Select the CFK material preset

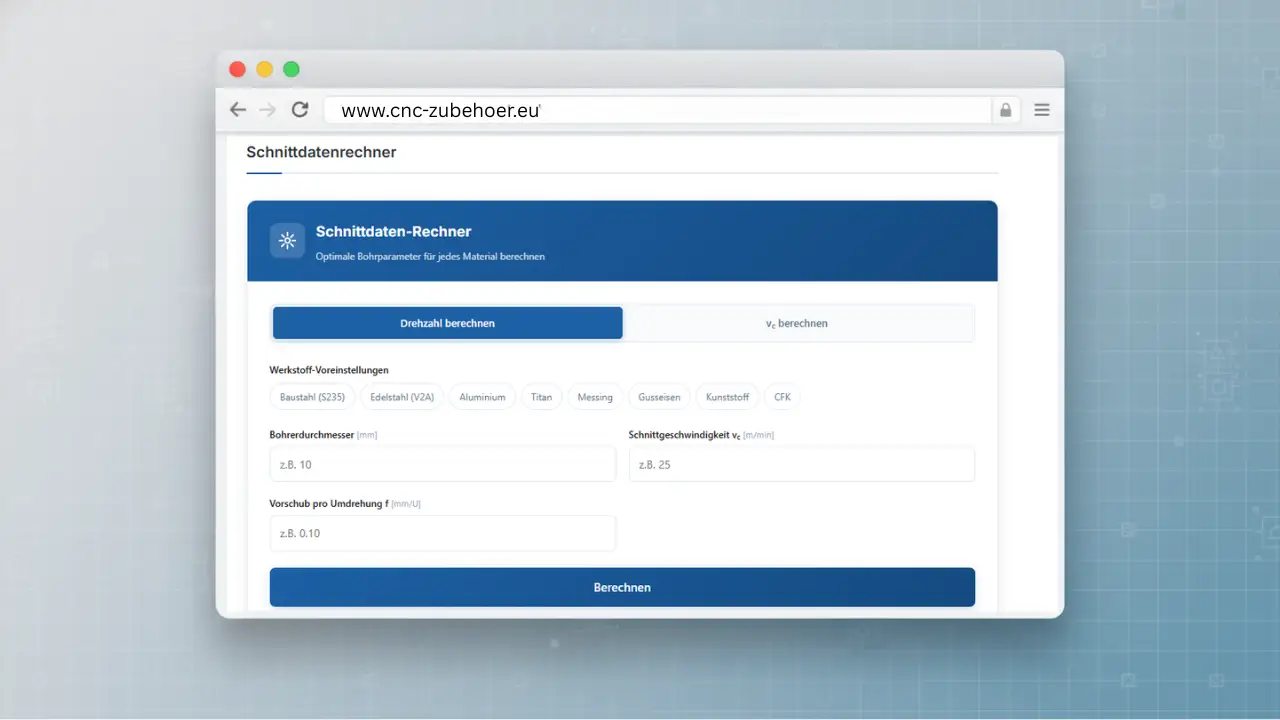pos(782,397)
